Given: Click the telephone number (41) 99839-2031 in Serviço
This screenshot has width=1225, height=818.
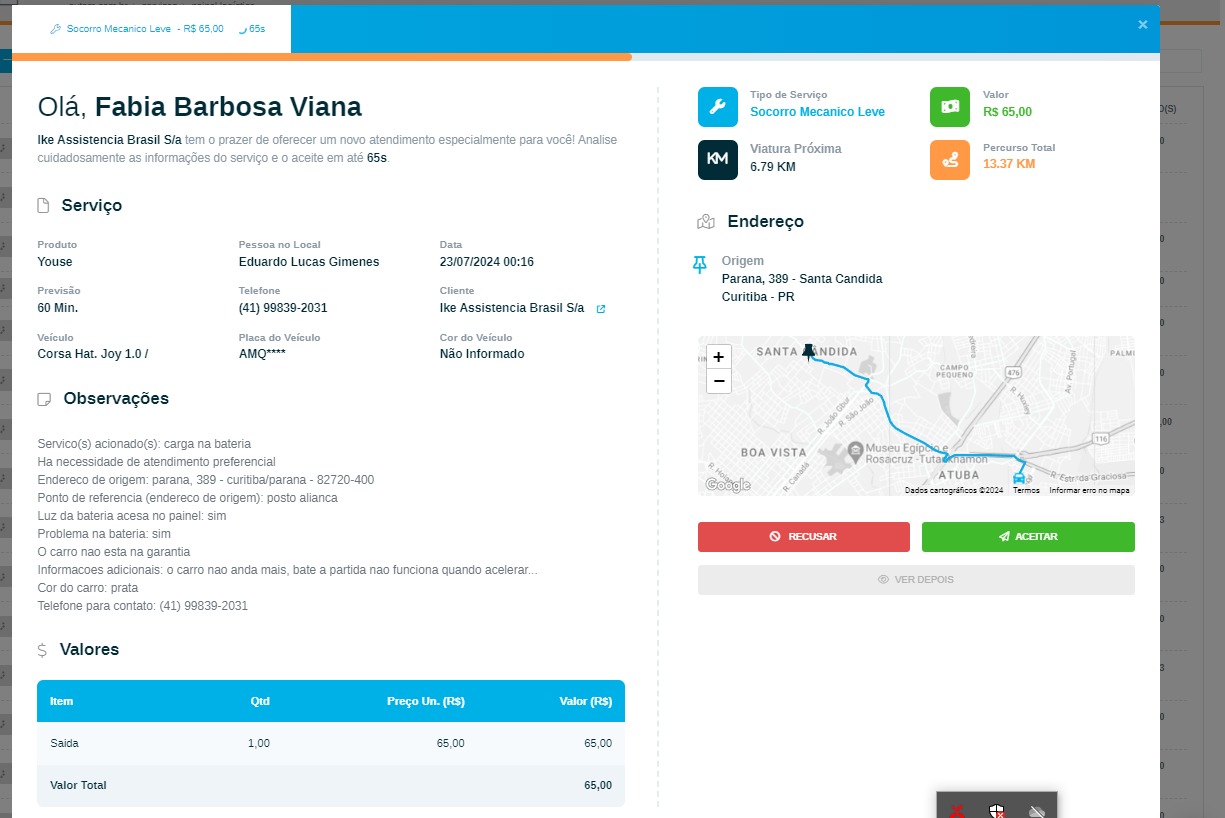Looking at the screenshot, I should (283, 308).
